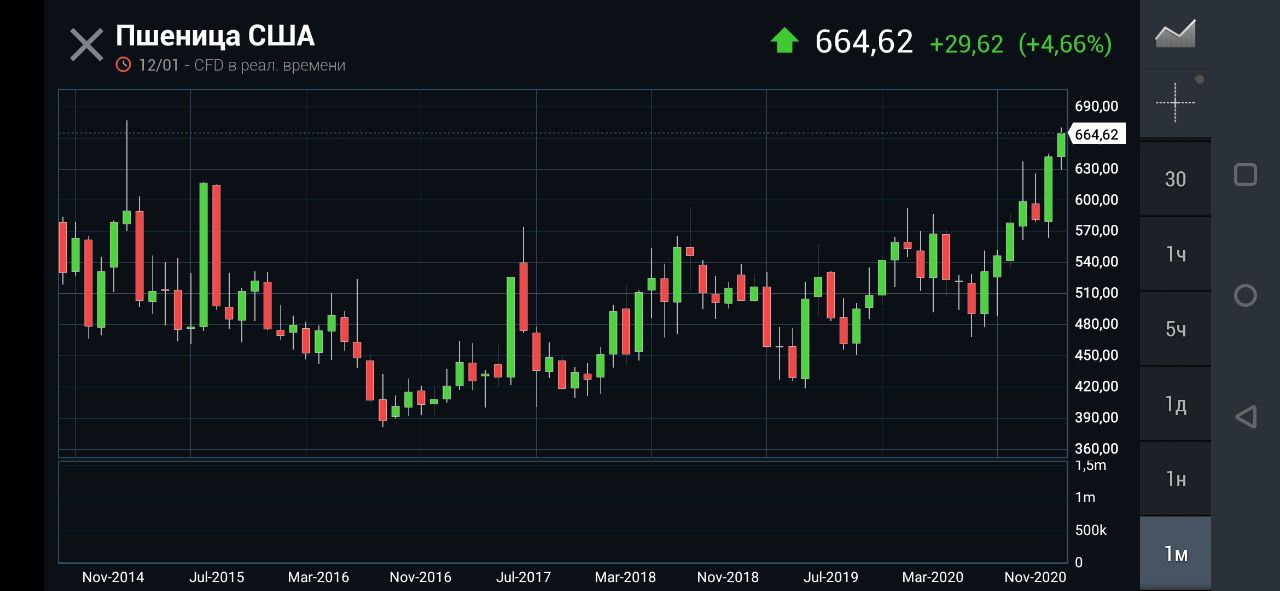
Task: Tap the large price value 664,62 in header
Action: point(864,42)
